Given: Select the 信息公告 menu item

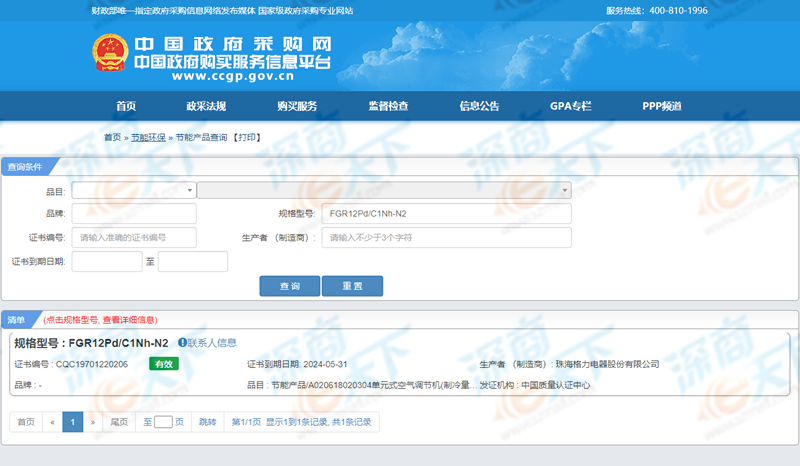Looking at the screenshot, I should (479, 106).
